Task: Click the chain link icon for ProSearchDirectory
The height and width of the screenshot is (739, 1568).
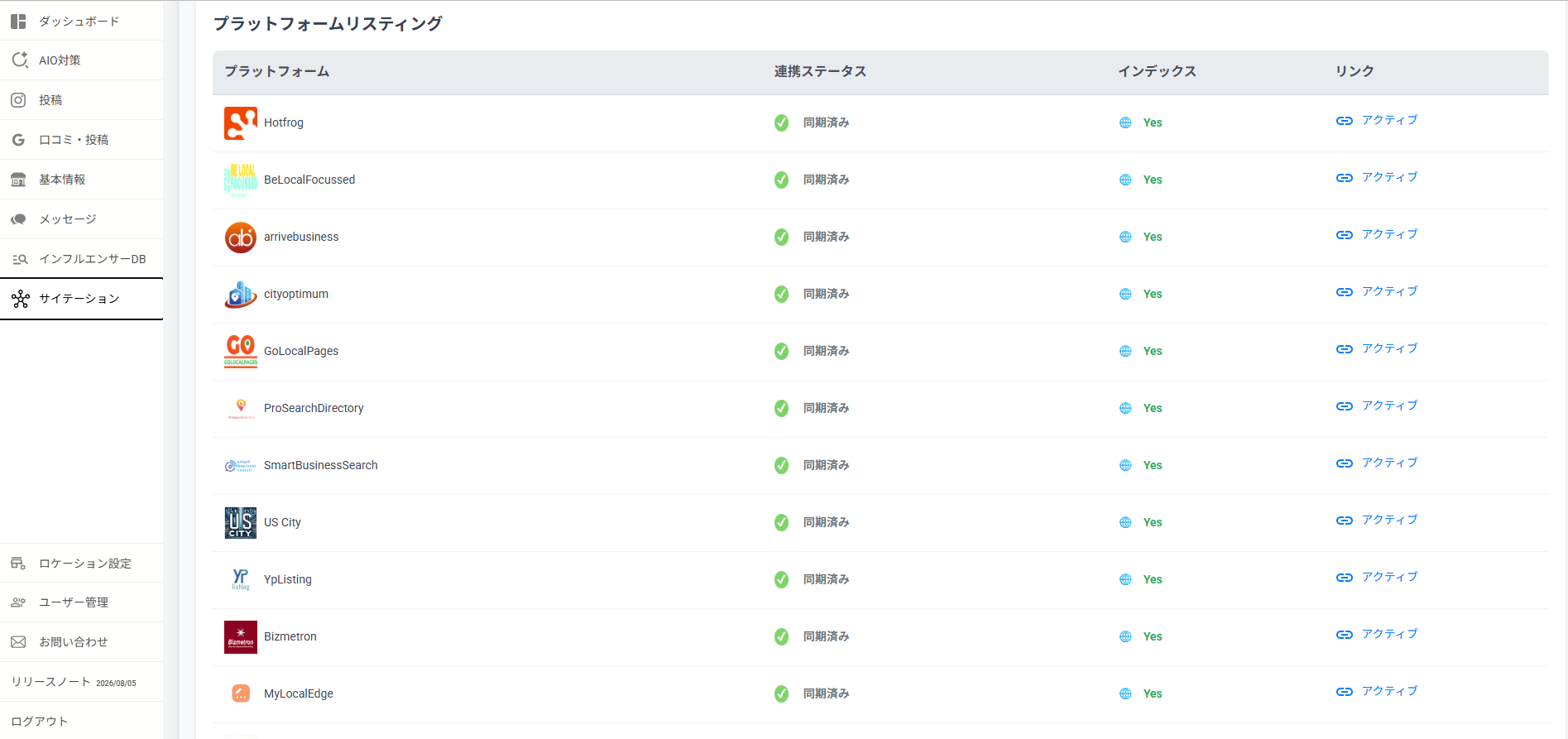Action: click(x=1345, y=406)
